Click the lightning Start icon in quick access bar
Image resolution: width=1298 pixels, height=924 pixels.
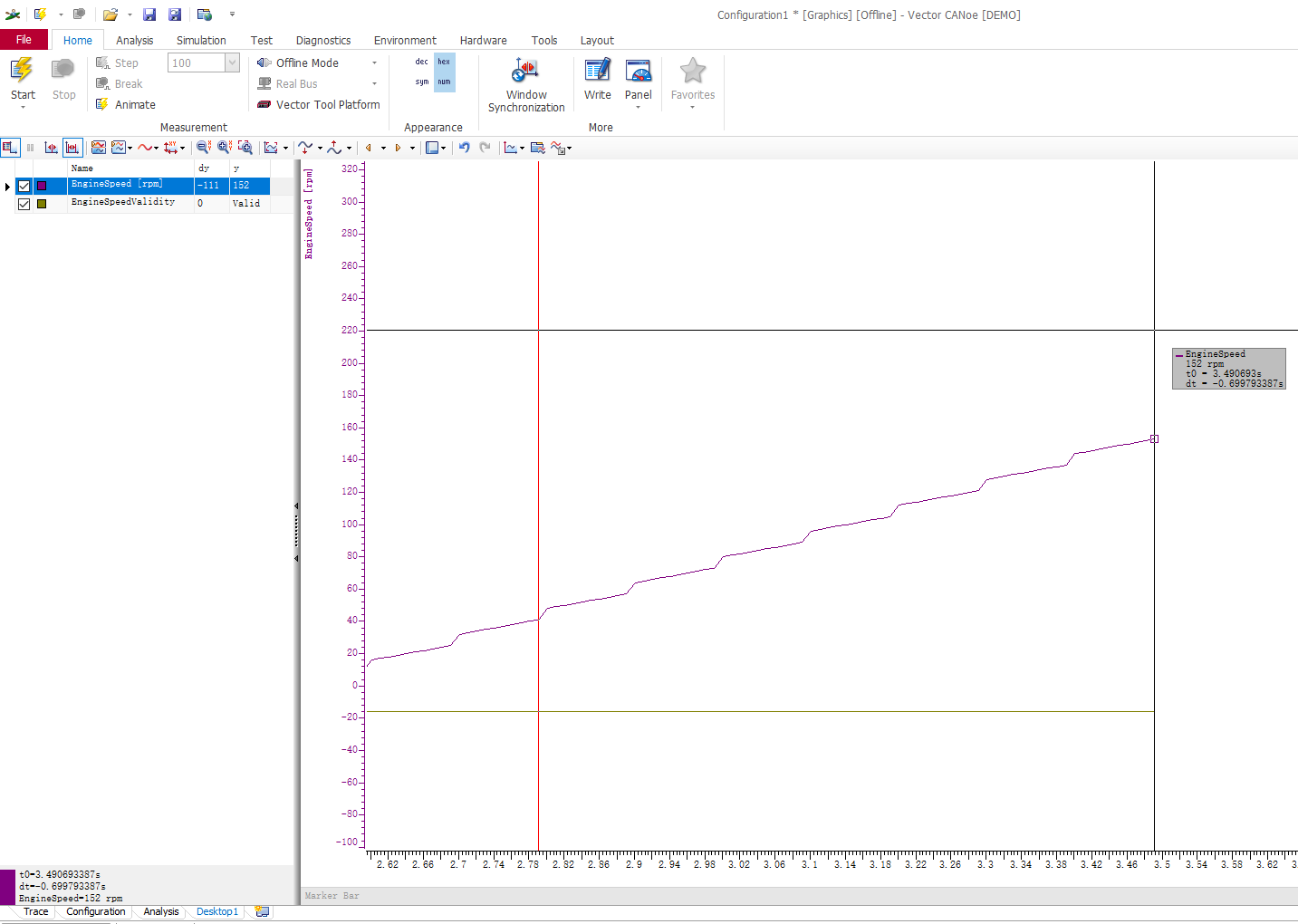(40, 14)
